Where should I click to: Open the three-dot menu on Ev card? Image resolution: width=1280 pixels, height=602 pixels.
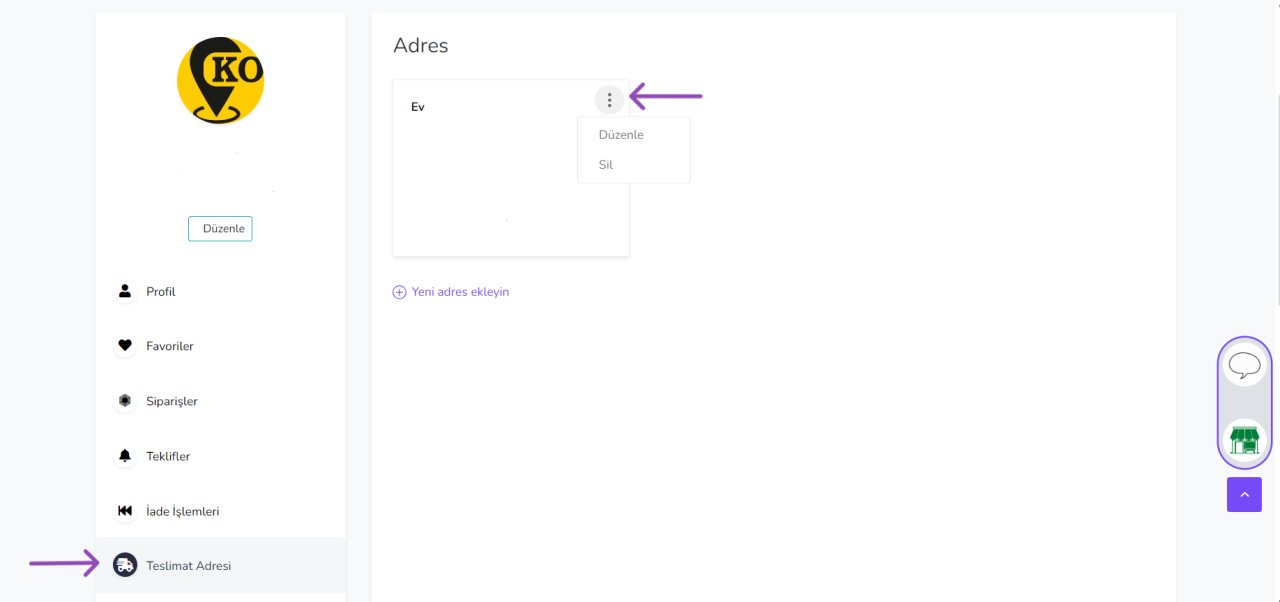pos(609,99)
